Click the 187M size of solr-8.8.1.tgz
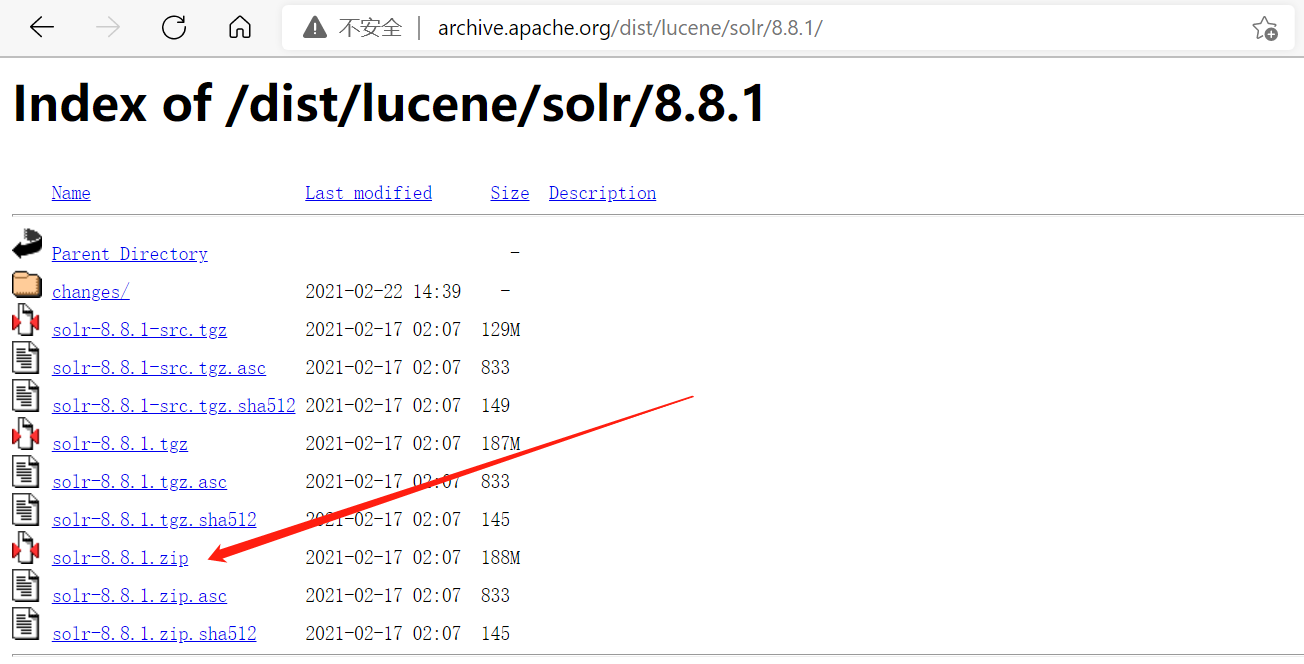Screen dimensions: 1304x664 [x=501, y=444]
